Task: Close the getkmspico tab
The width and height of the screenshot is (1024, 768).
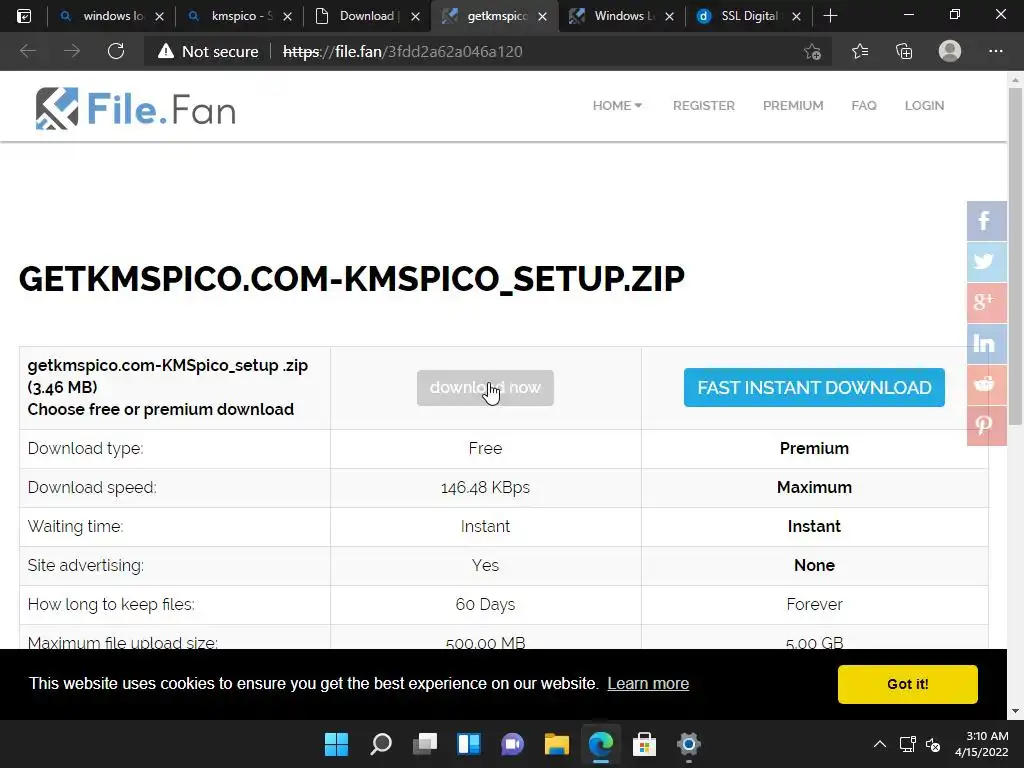Action: click(x=542, y=16)
